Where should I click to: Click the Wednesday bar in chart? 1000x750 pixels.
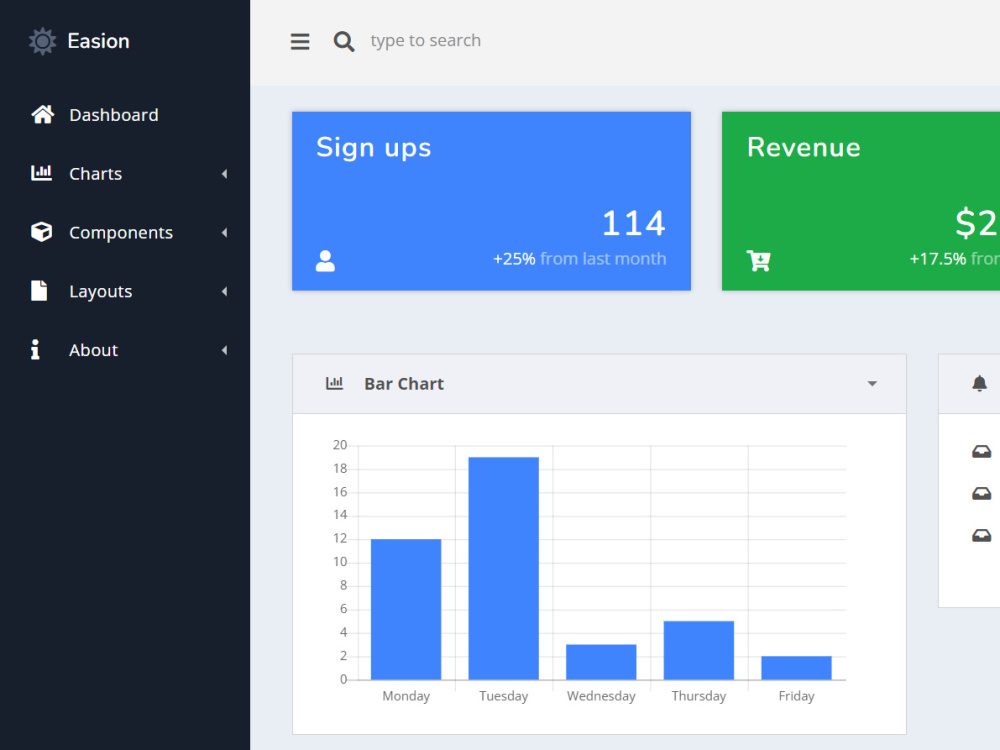click(601, 662)
